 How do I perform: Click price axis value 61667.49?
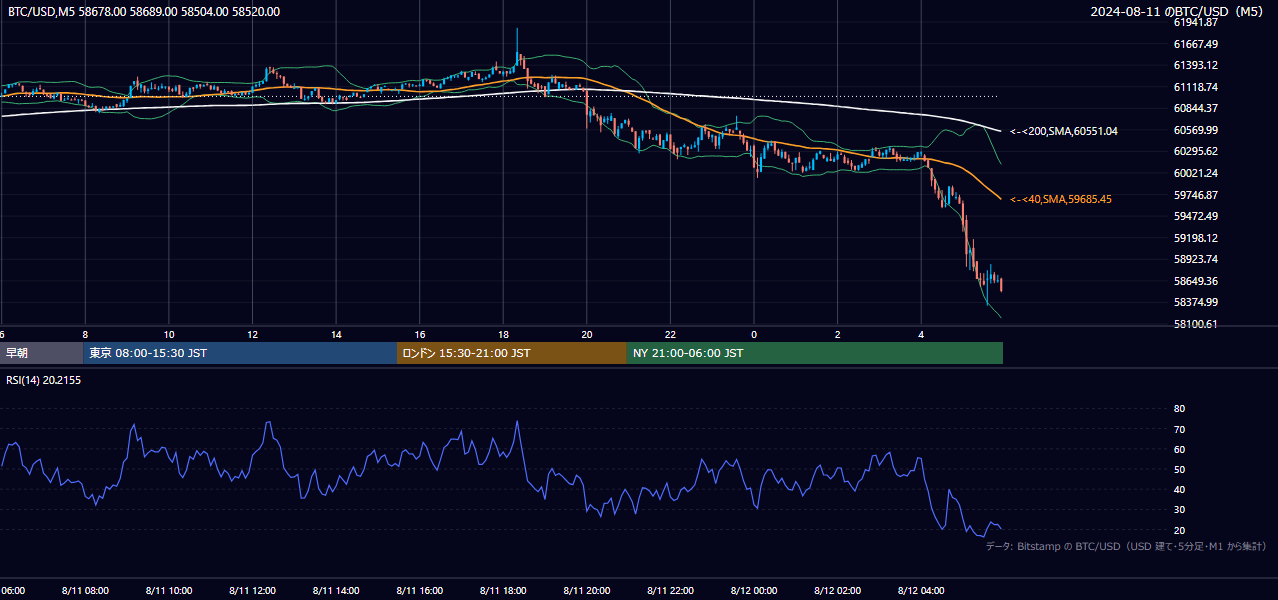pos(1195,44)
